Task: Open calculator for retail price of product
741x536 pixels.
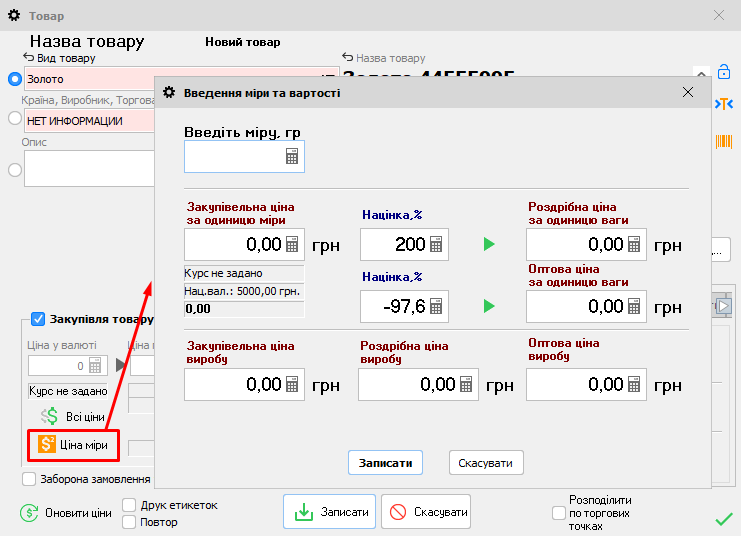Action: (x=465, y=384)
